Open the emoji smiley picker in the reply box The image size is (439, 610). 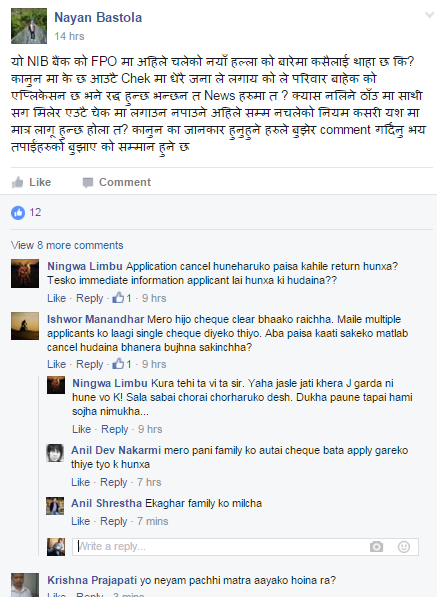point(404,547)
